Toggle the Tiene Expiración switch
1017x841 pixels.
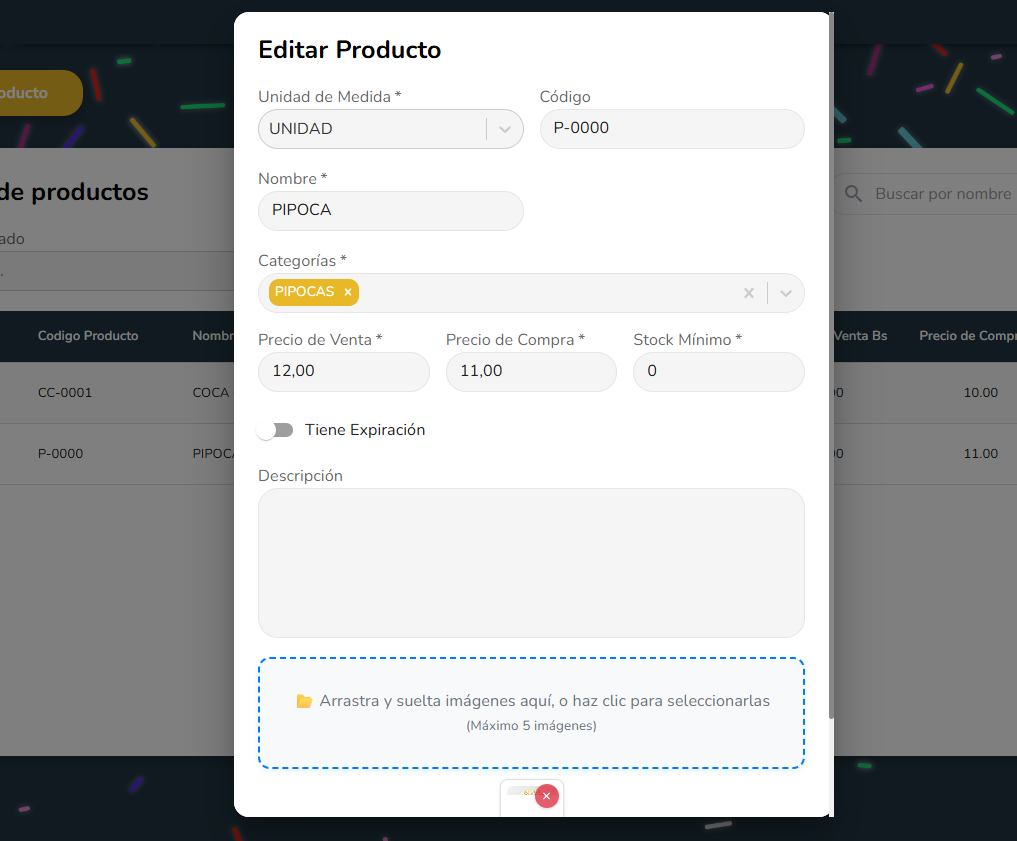pos(275,430)
